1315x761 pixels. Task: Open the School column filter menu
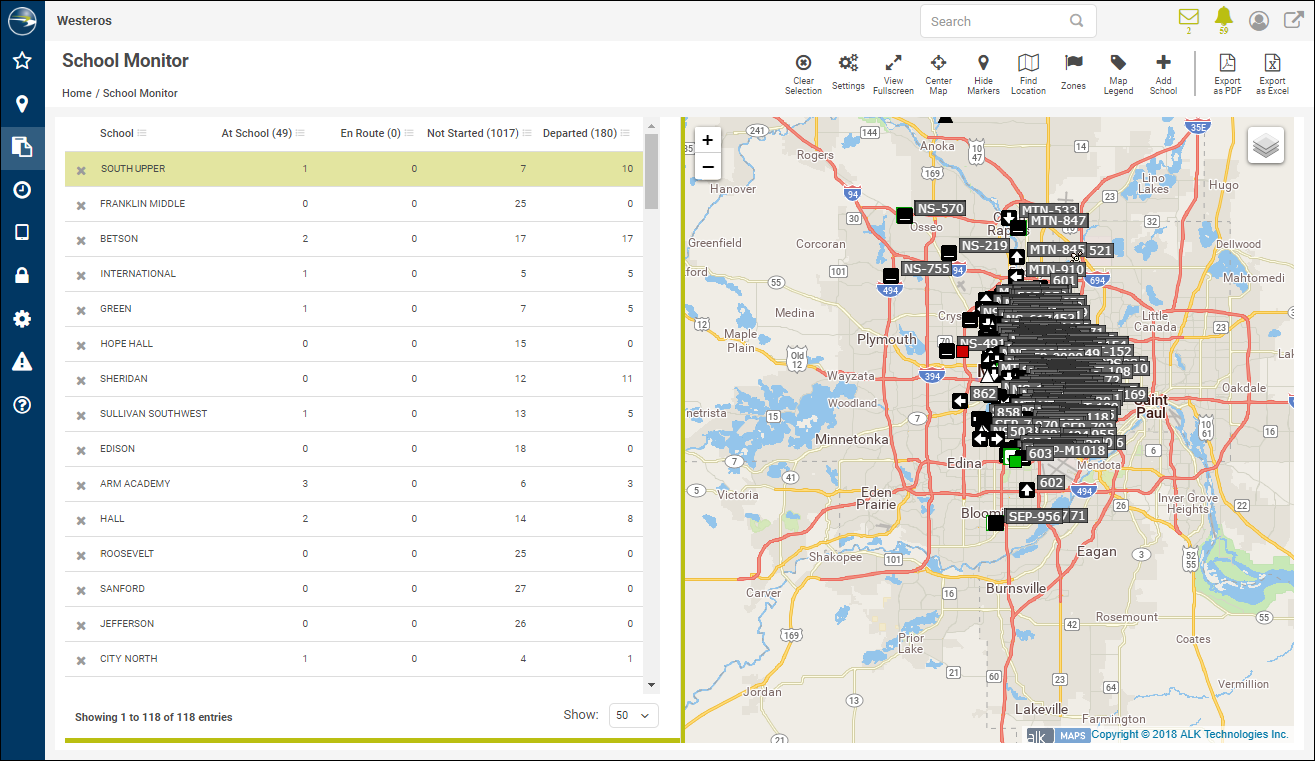pyautogui.click(x=142, y=133)
